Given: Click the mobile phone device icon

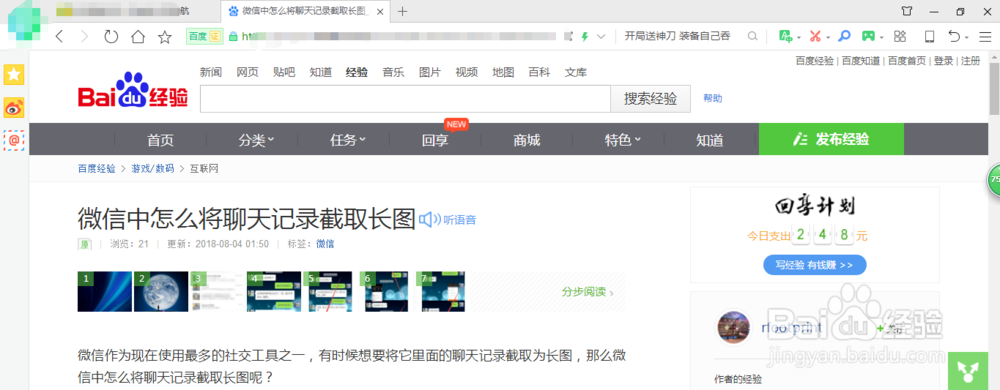Looking at the screenshot, I should [929, 36].
